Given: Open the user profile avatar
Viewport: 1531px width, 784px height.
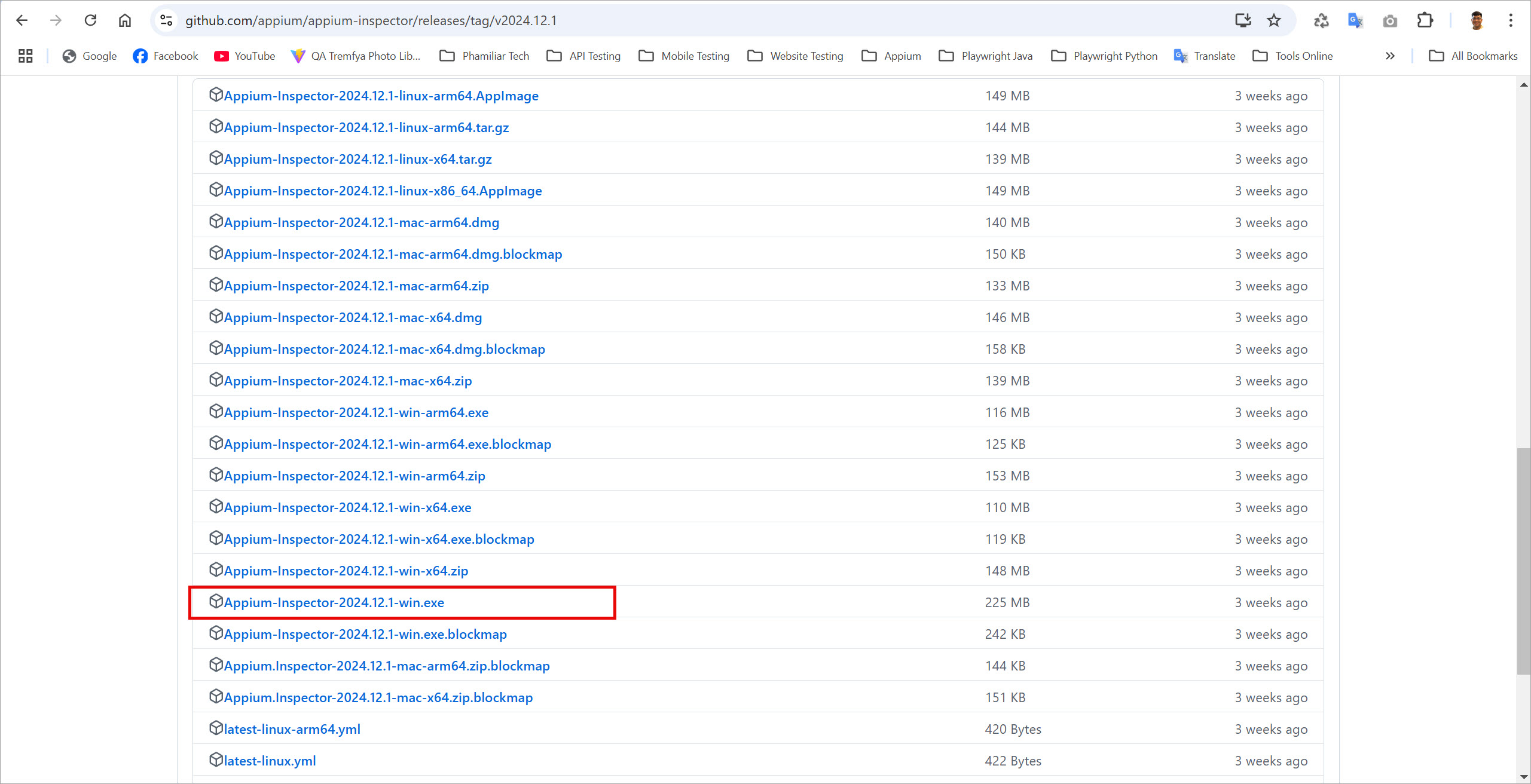Looking at the screenshot, I should tap(1477, 20).
